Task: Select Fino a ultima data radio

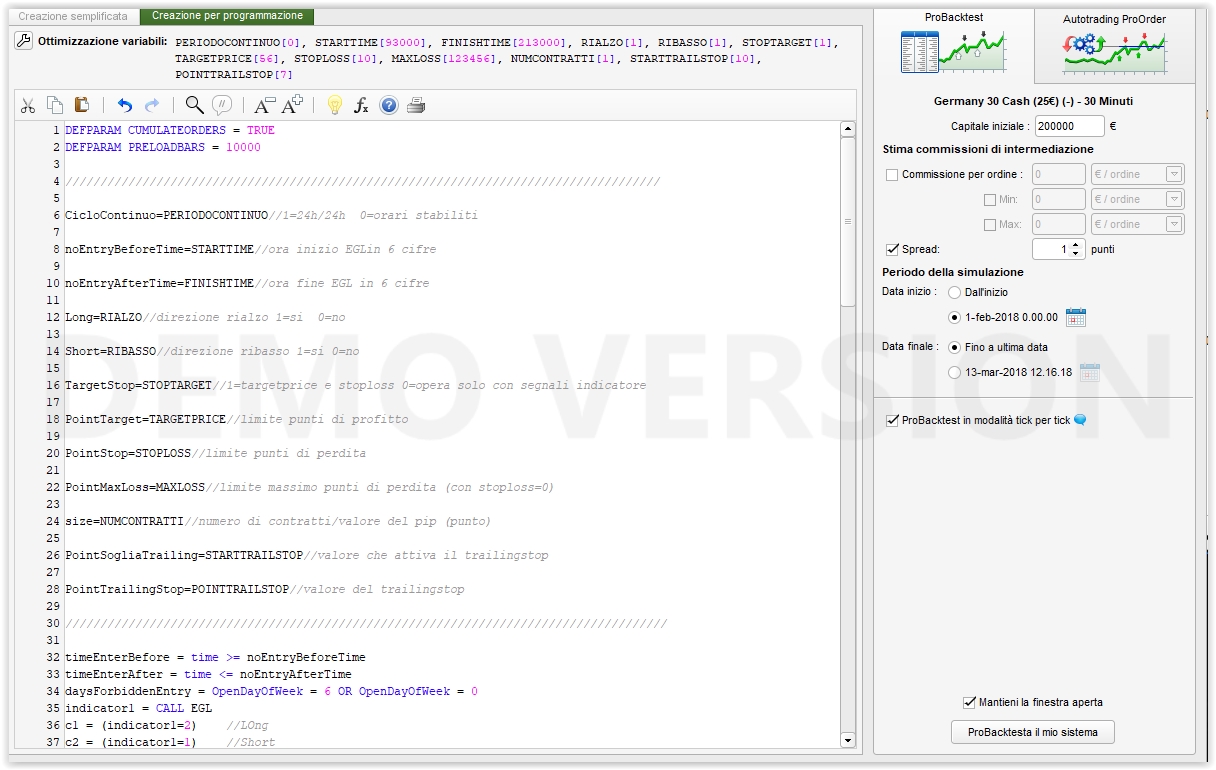Action: pyautogui.click(x=955, y=347)
